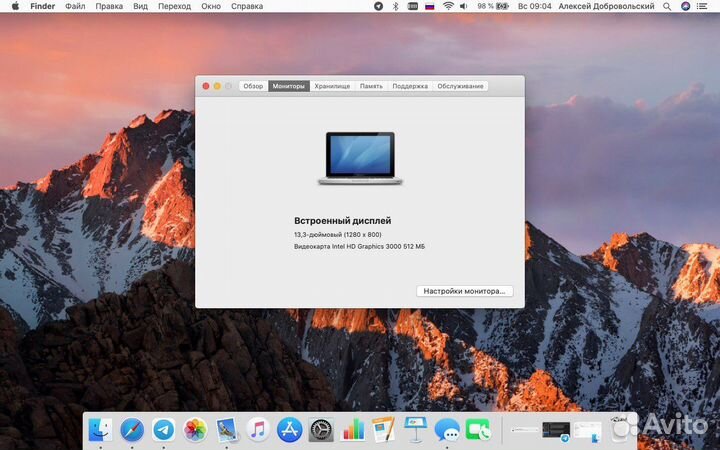Open the App Store from the Dock
Viewport: 720px width, 450px height.
pyautogui.click(x=290, y=430)
